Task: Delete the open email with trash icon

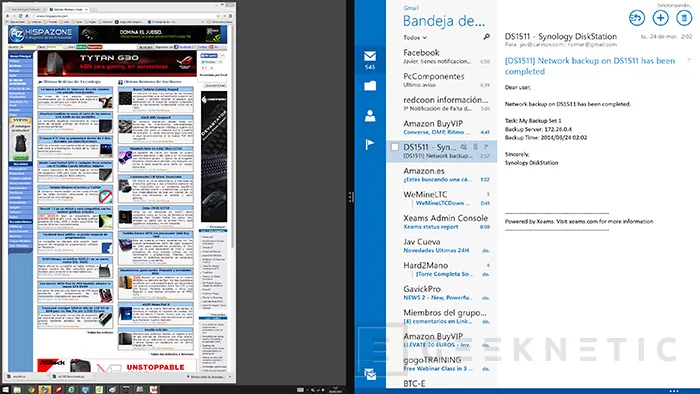Action: click(684, 18)
